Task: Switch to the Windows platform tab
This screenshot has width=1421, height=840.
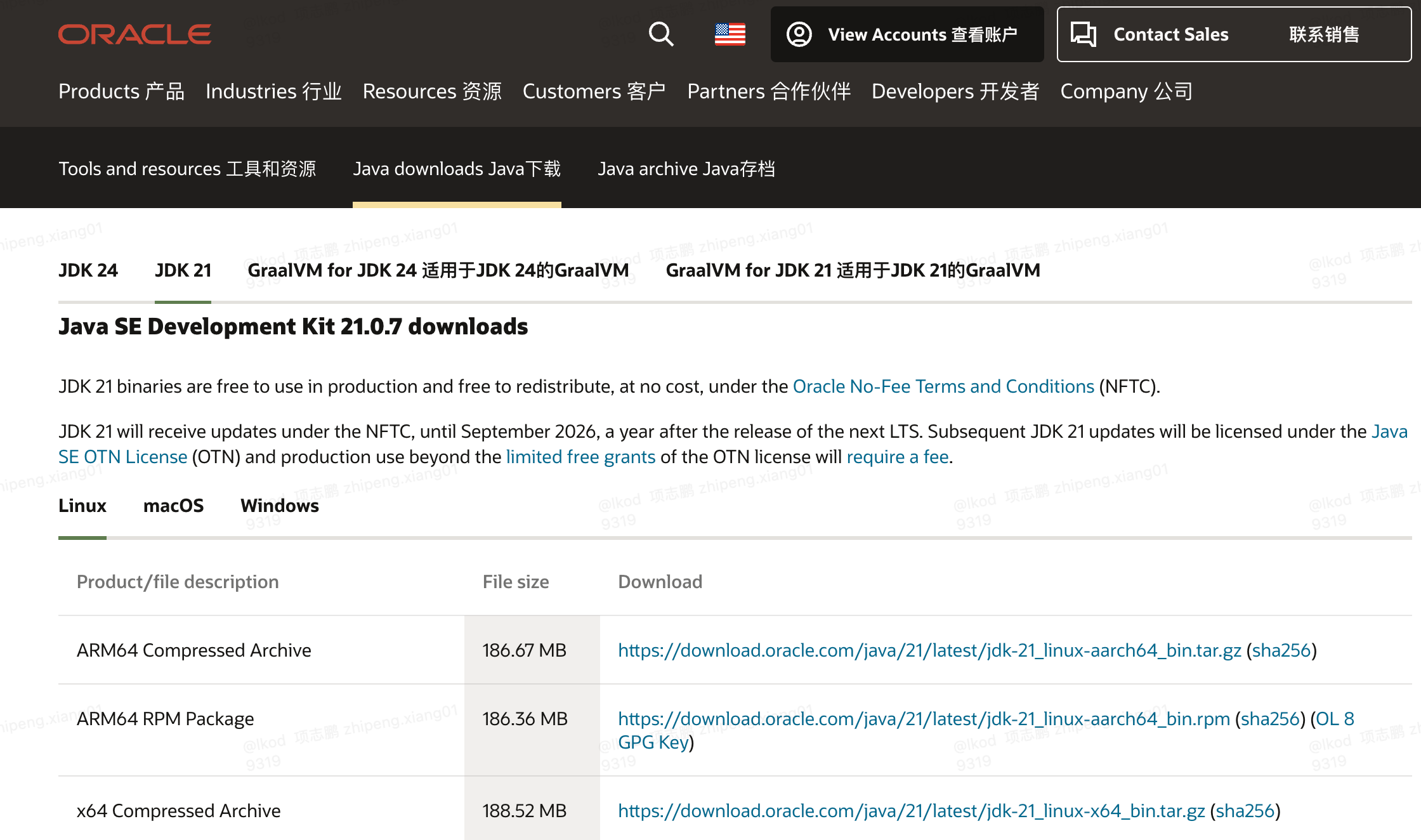Action: point(280,506)
